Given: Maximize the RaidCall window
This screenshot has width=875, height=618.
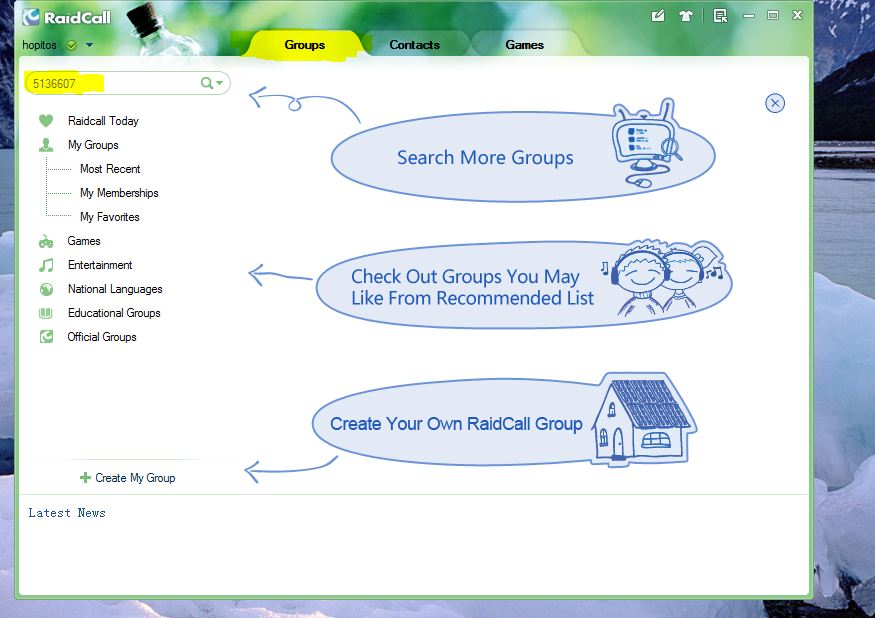Looking at the screenshot, I should 773,15.
